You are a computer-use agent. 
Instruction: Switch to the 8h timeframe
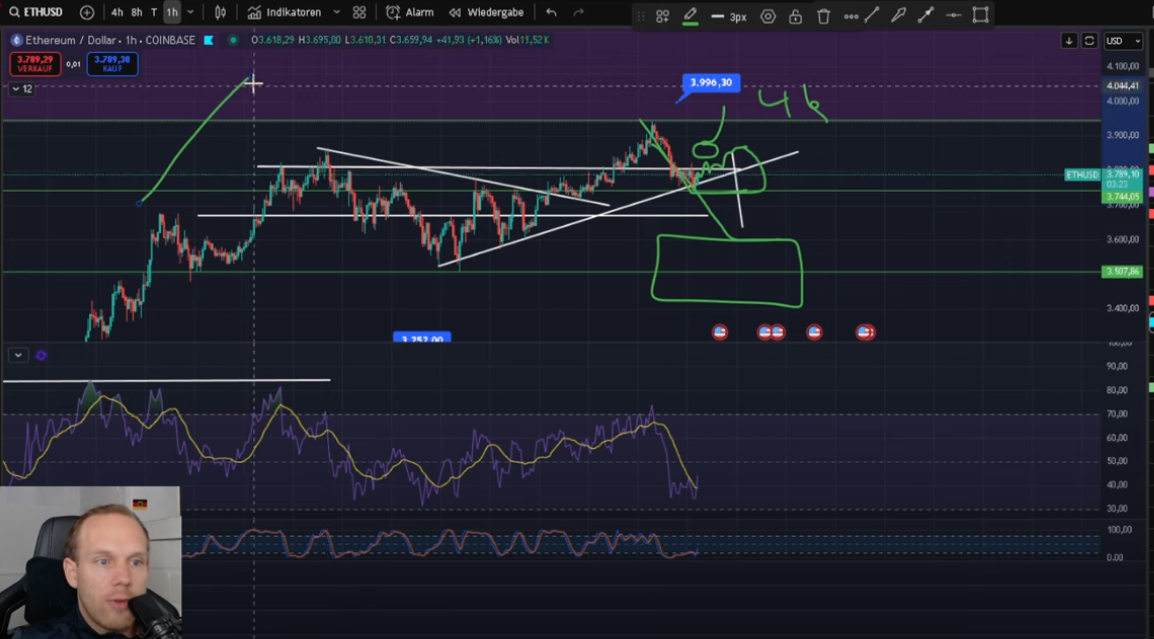pos(137,13)
